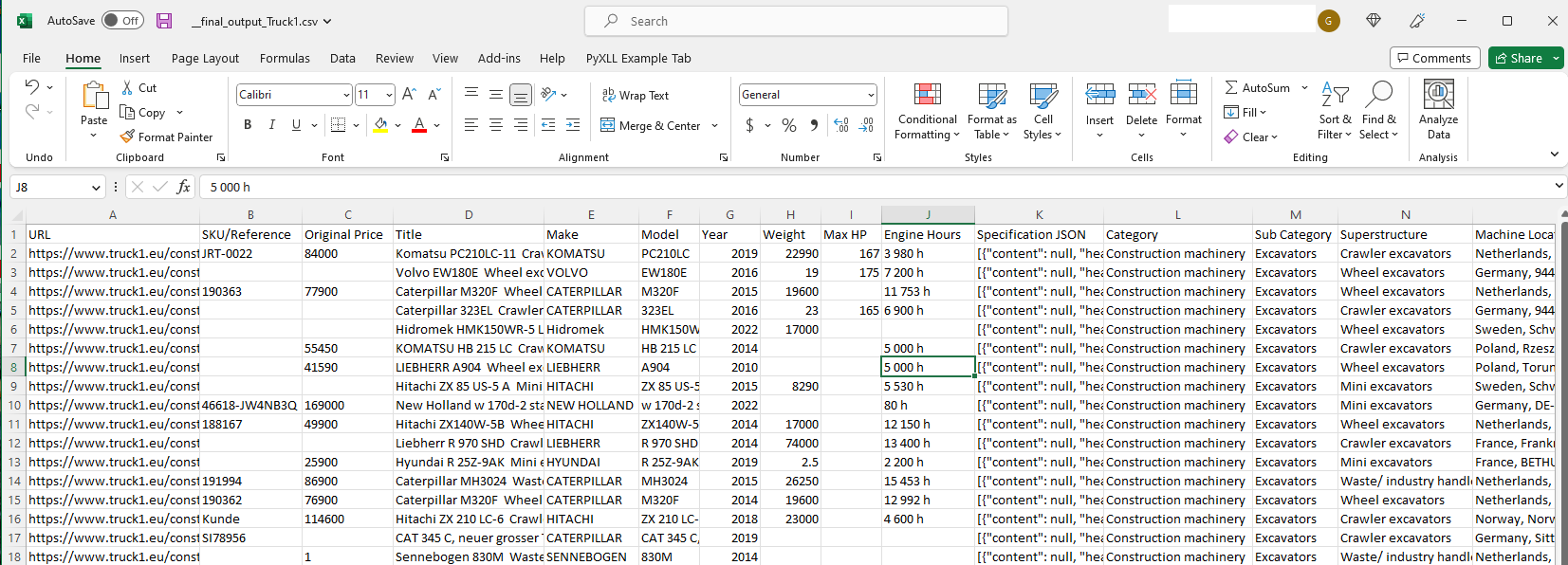Viewport: 1568px width, 565px height.
Task: Click the Borders icon
Action: (338, 124)
